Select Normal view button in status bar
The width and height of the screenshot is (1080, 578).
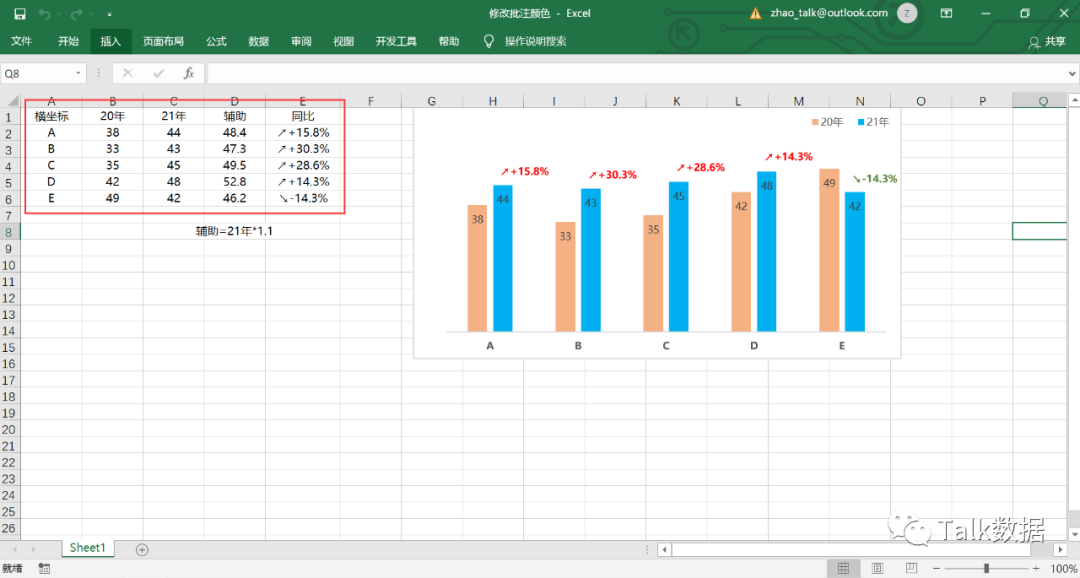click(843, 568)
